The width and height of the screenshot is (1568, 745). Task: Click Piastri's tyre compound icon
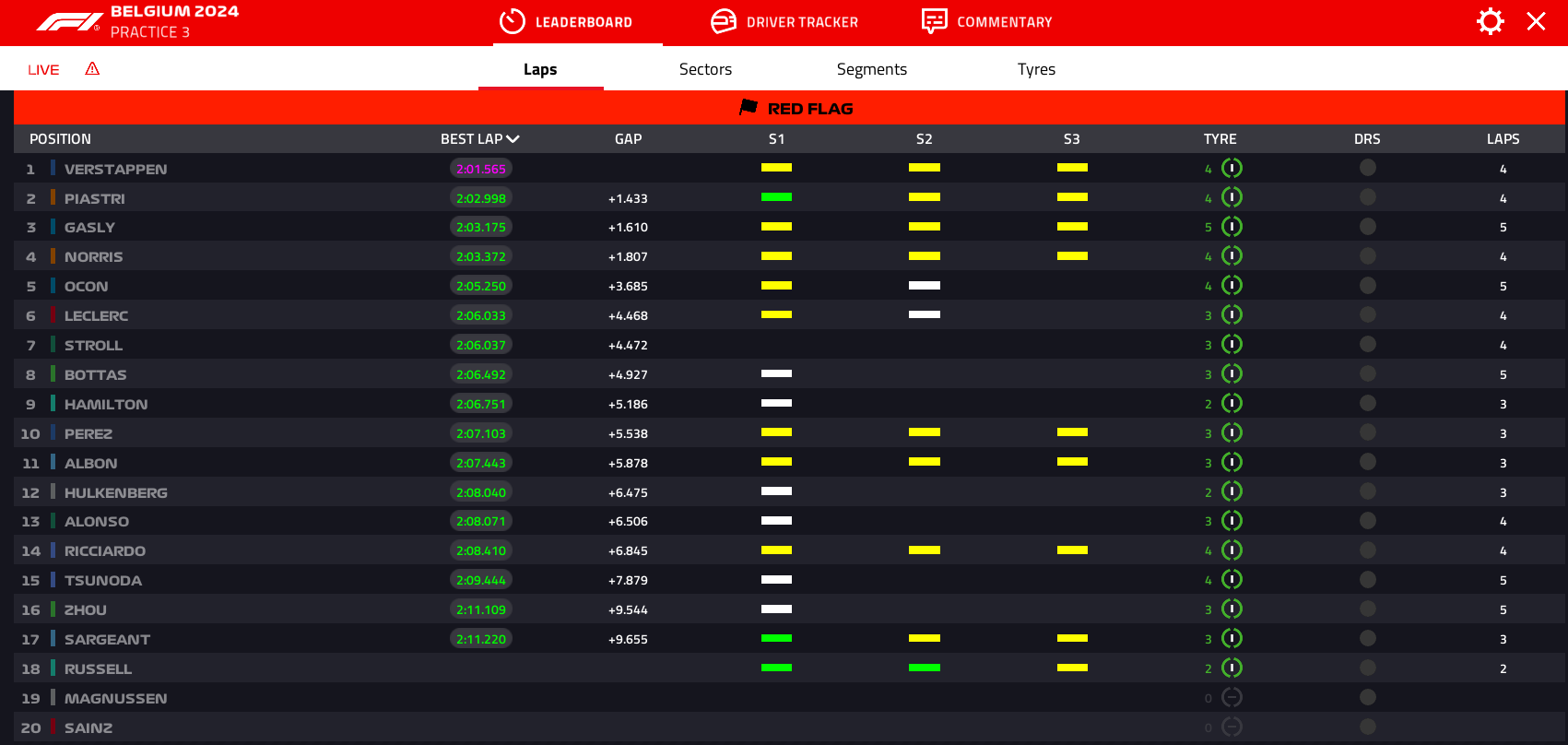(x=1232, y=197)
